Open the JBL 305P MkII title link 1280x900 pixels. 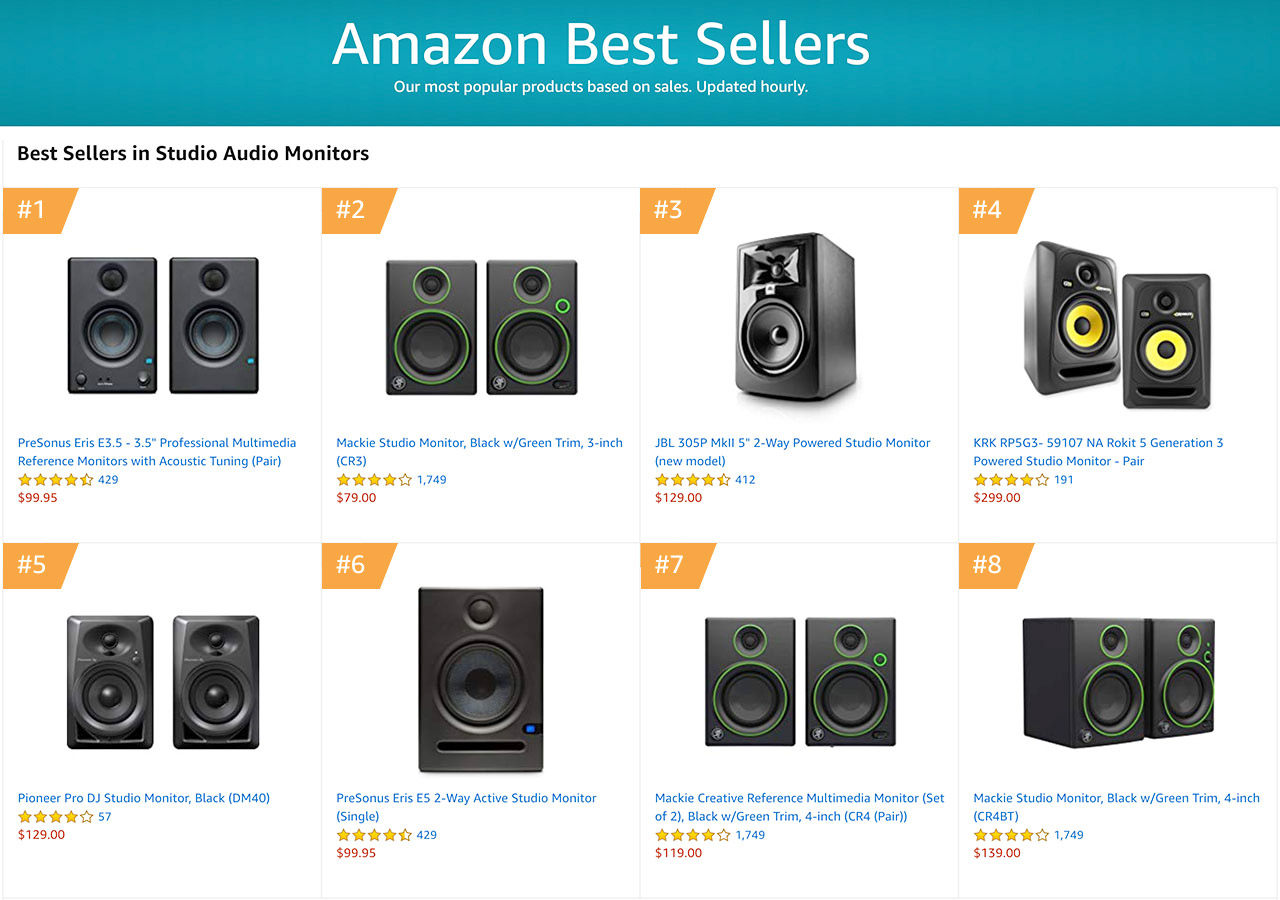[x=792, y=452]
